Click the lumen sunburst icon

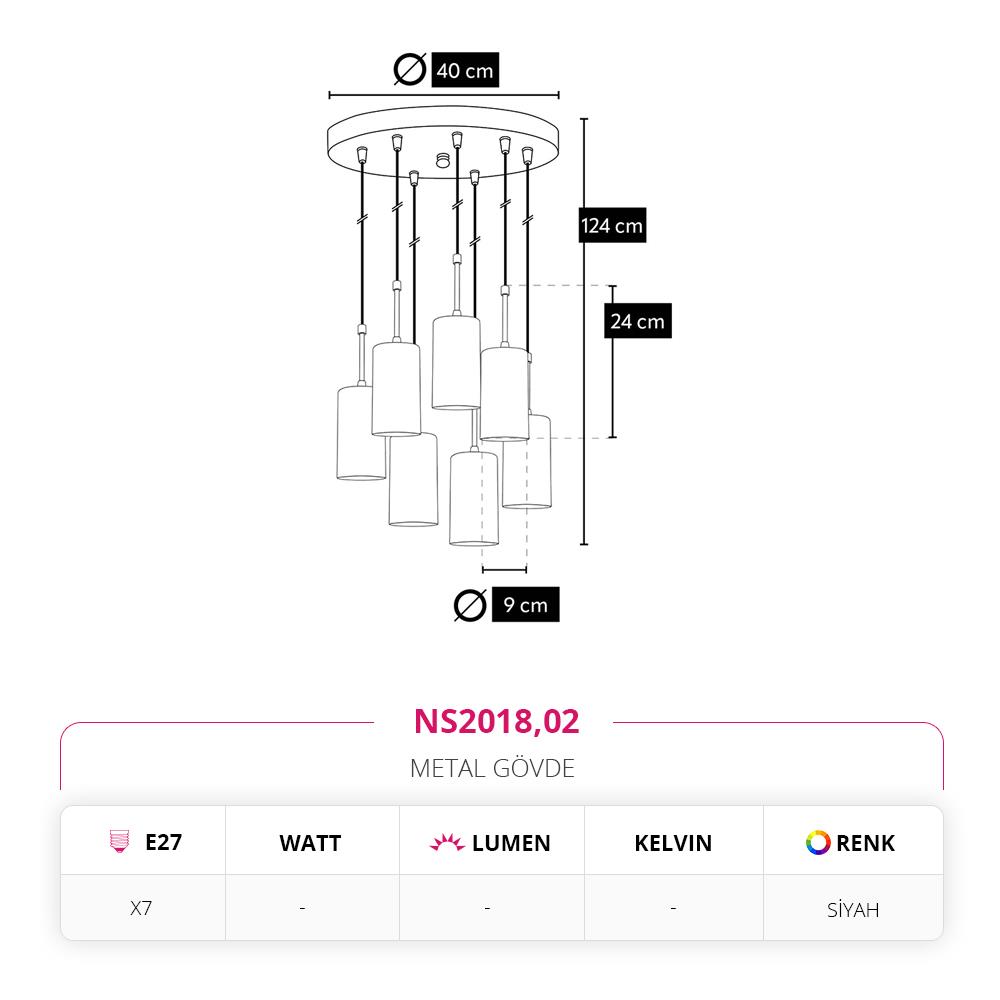[447, 842]
